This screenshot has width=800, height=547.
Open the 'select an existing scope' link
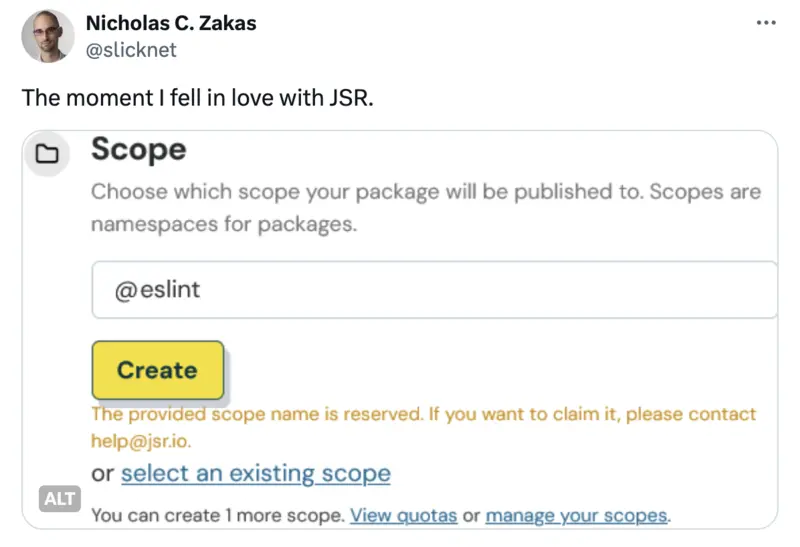tap(255, 473)
